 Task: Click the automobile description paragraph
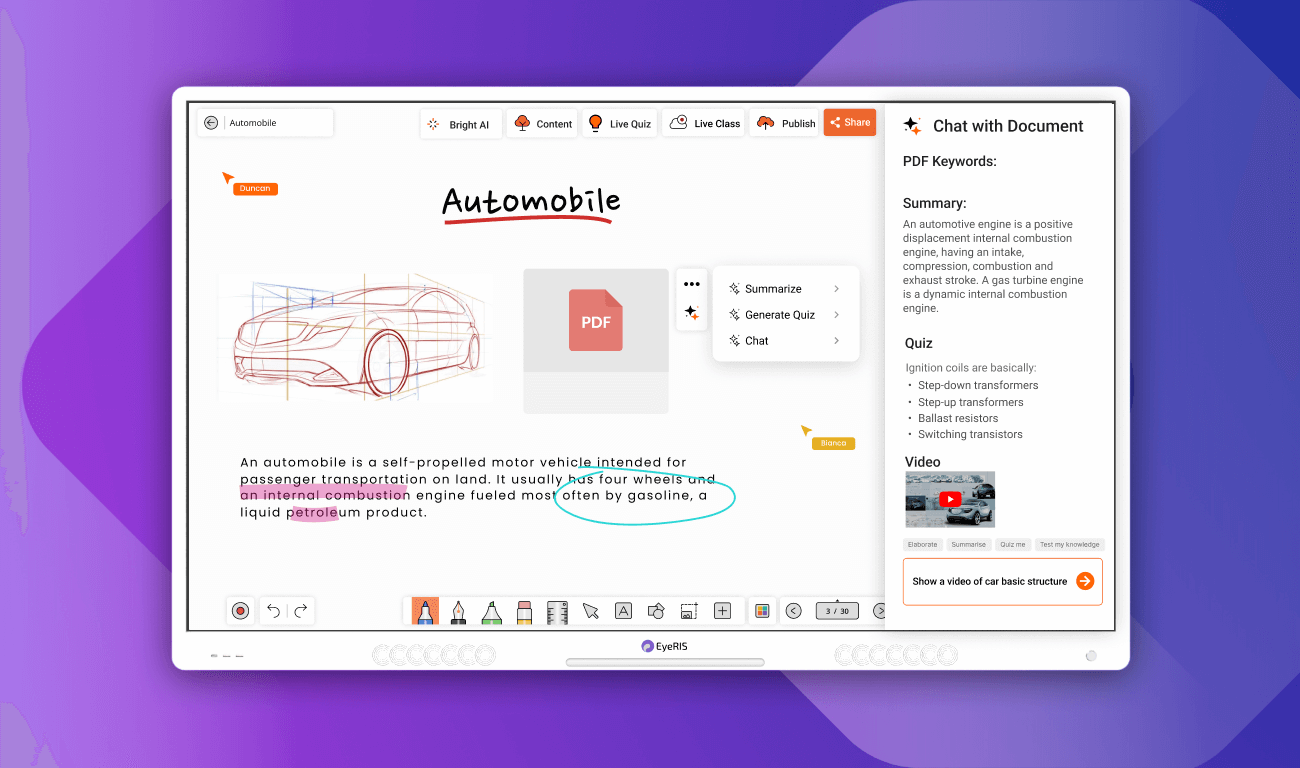click(x=478, y=487)
